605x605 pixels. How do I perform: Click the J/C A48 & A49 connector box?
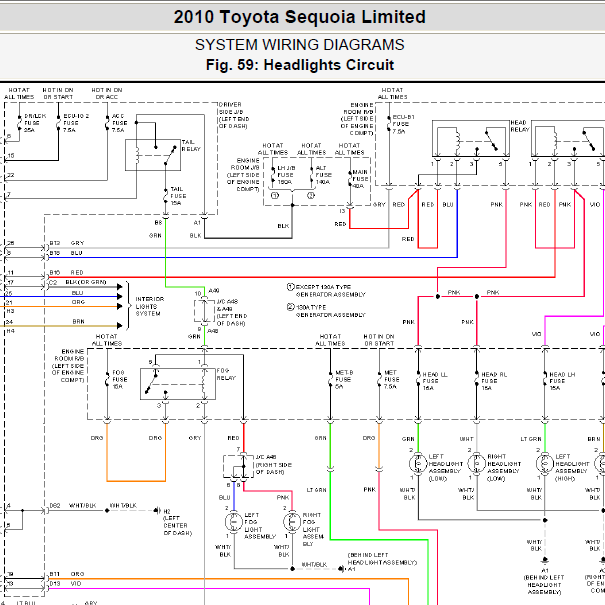pos(204,311)
